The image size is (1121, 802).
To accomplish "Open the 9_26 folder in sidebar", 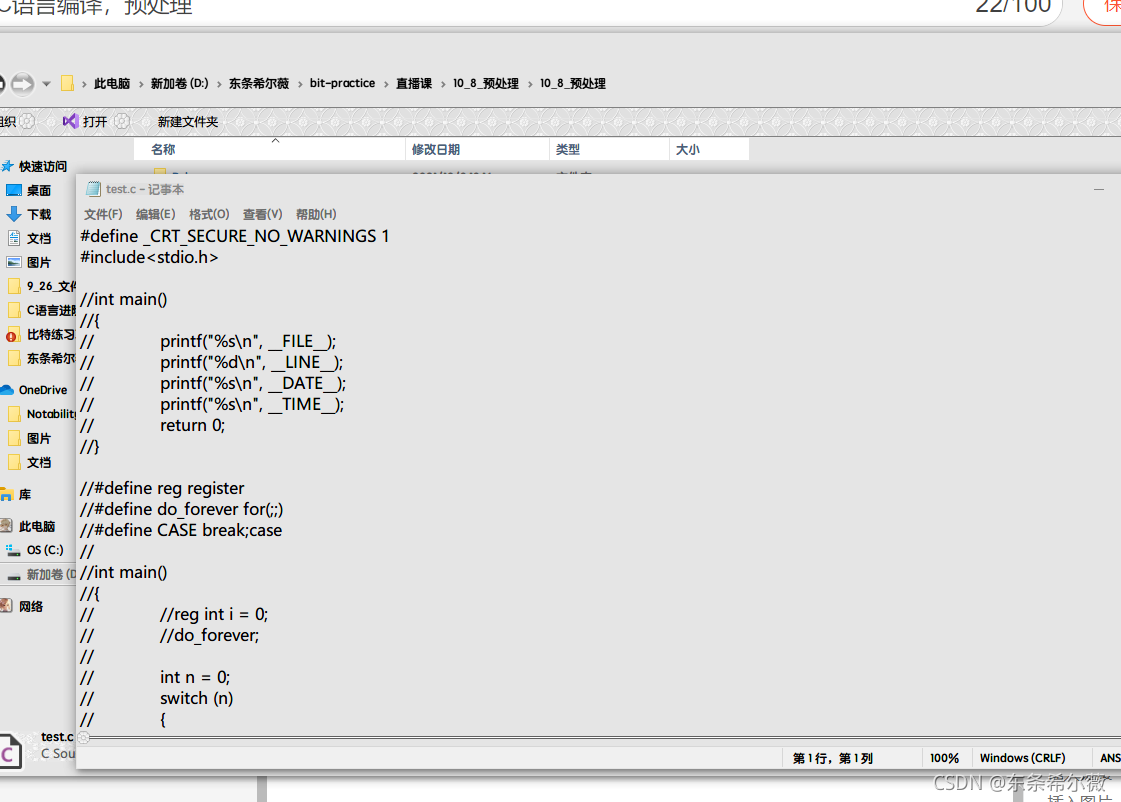I will click(41, 287).
